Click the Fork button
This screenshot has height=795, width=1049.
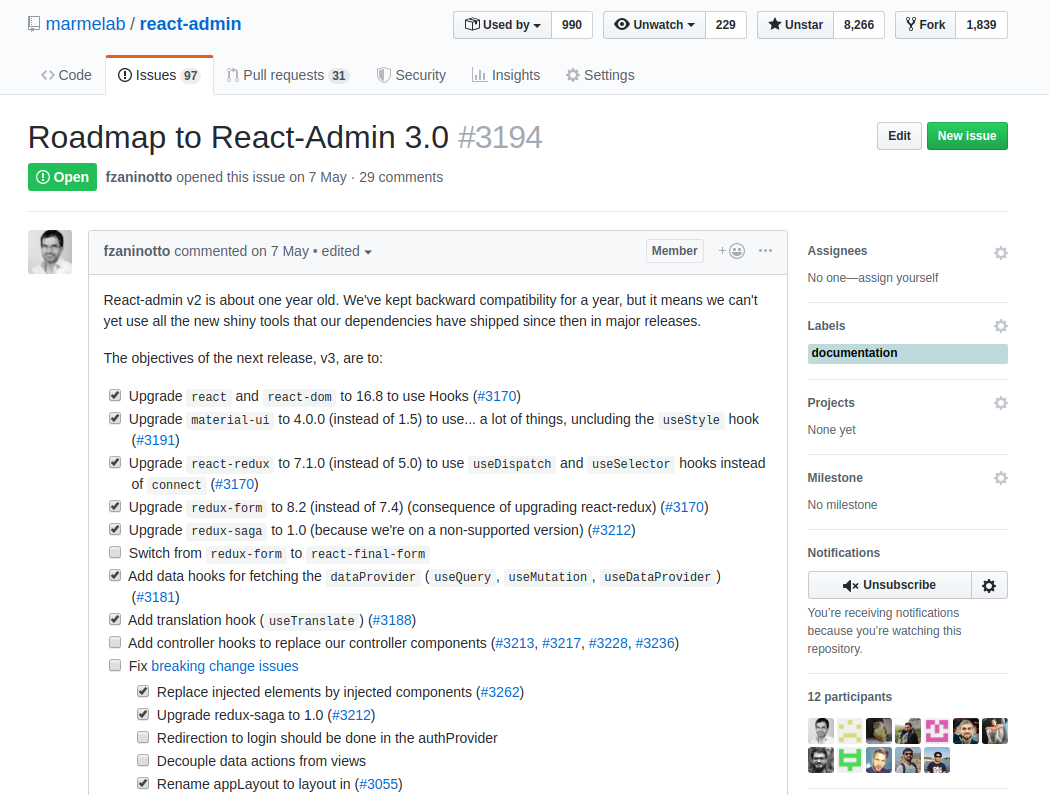[x=926, y=25]
